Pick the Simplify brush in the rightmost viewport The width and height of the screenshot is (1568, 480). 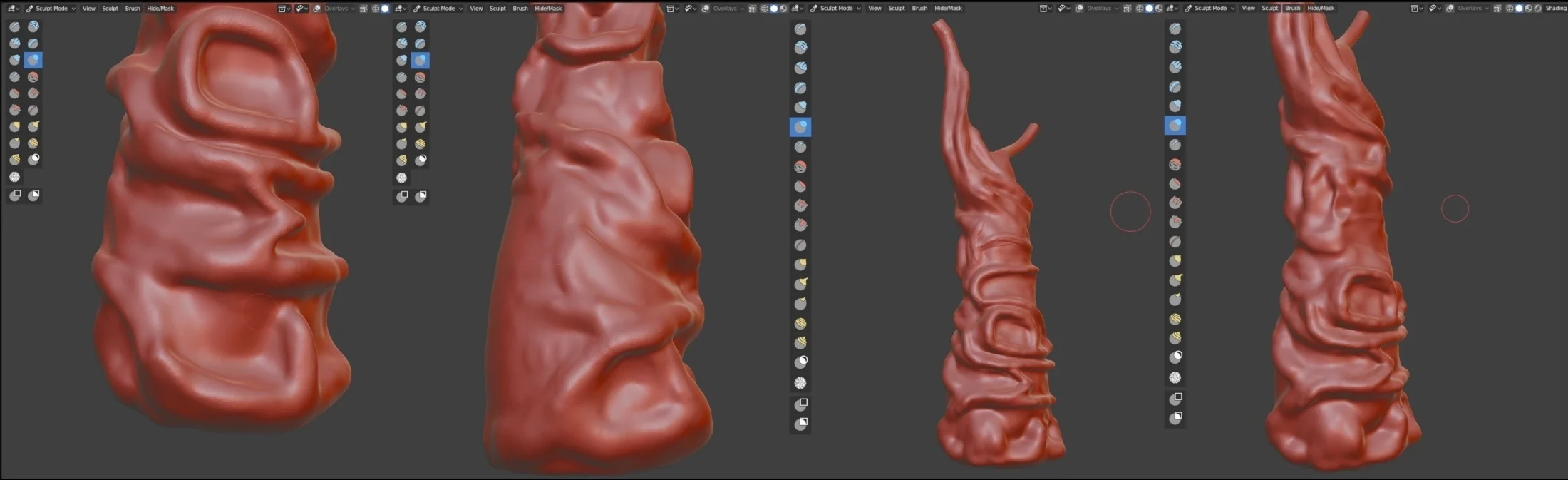point(1175,377)
